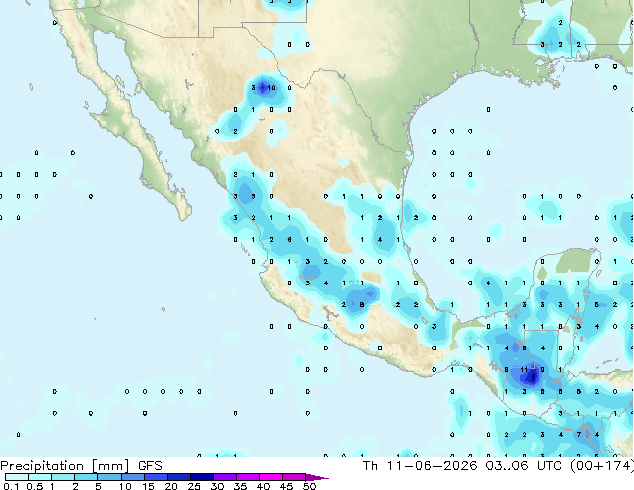634x490 pixels.
Task: Select the 40–45 mm magenta legend box
Action: tap(271, 477)
